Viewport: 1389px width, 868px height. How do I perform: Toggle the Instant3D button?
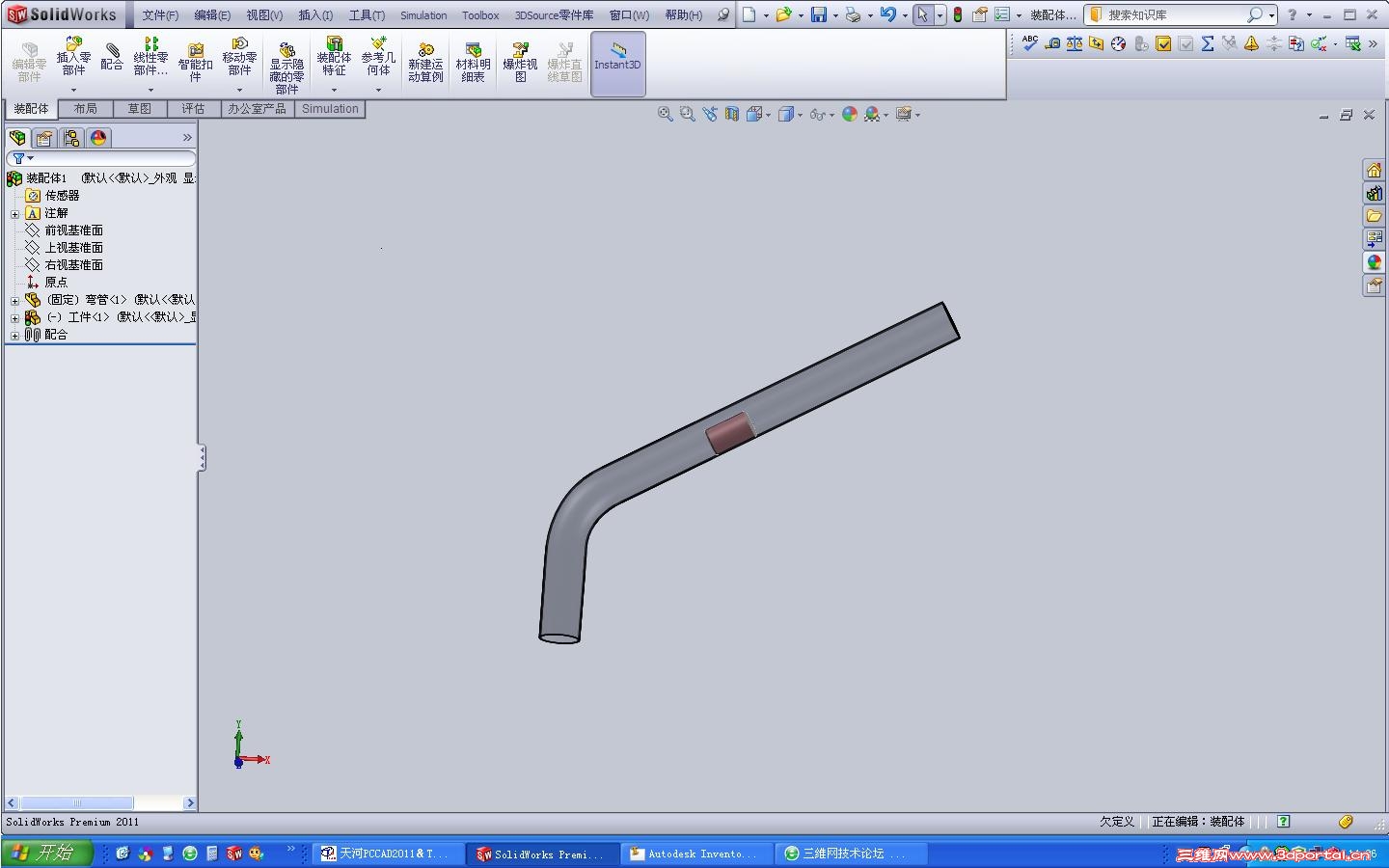pyautogui.click(x=617, y=64)
